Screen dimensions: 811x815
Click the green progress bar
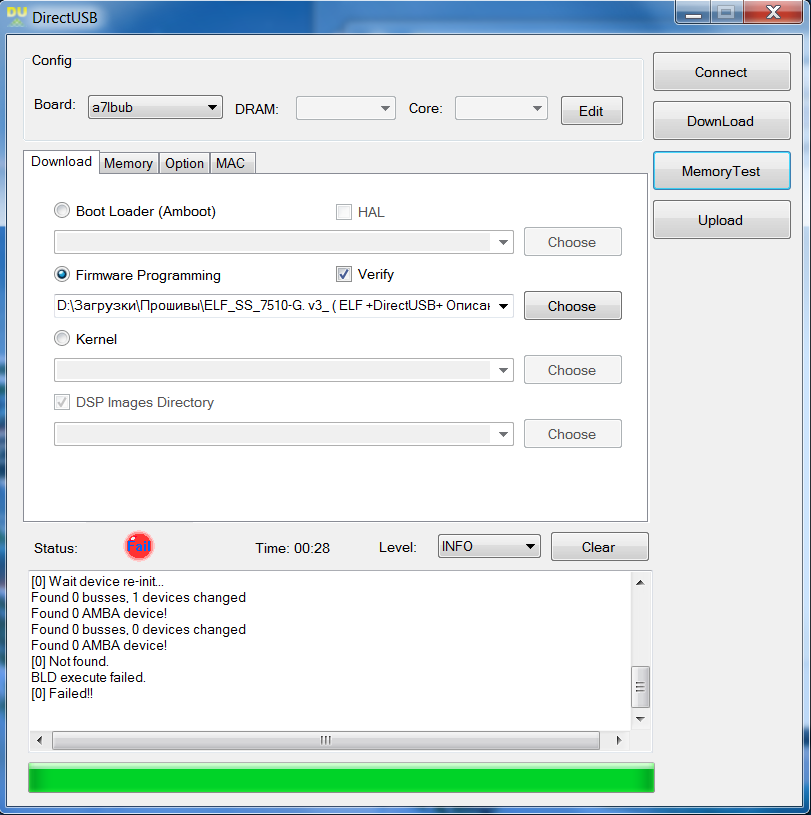[341, 778]
